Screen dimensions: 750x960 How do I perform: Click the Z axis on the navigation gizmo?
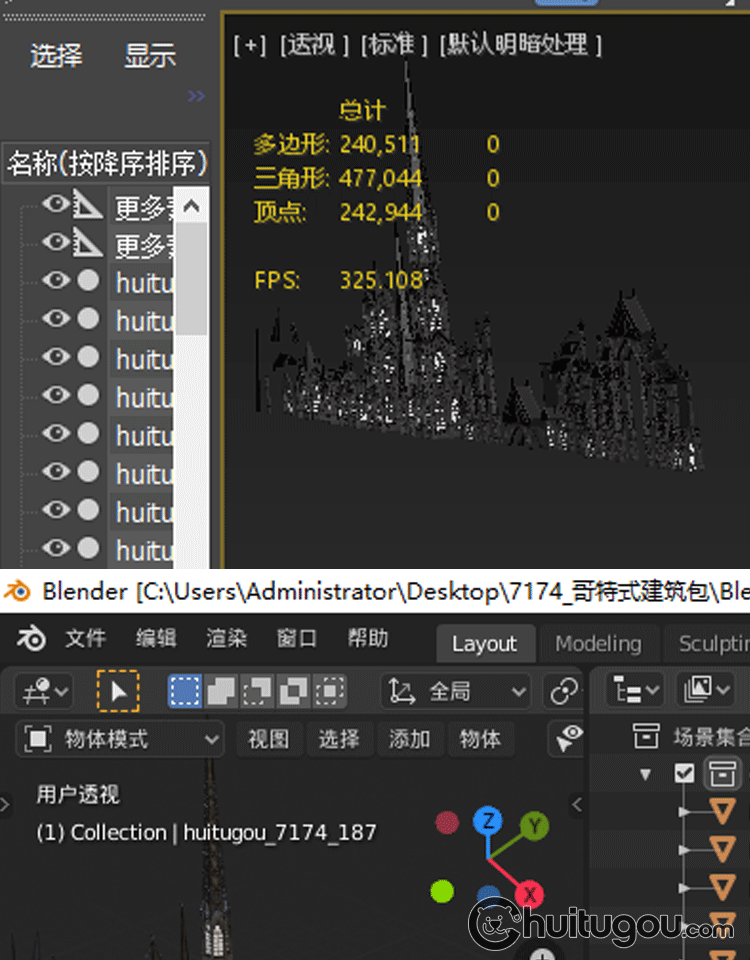click(488, 820)
